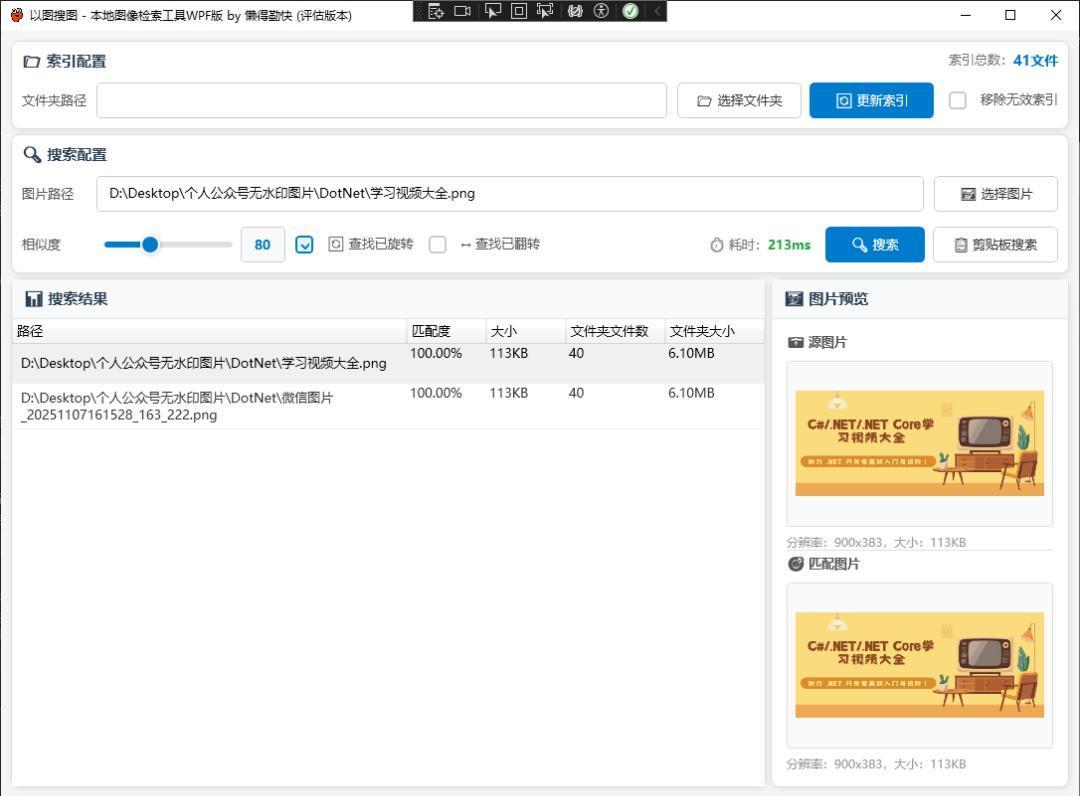Image resolution: width=1080 pixels, height=796 pixels.
Task: Open Live Visual Tree from debug toolbar
Action: click(x=436, y=11)
